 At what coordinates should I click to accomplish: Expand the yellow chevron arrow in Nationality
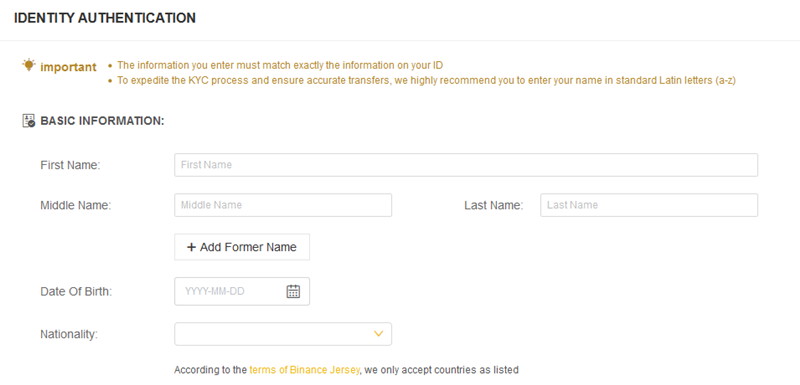[x=378, y=334]
